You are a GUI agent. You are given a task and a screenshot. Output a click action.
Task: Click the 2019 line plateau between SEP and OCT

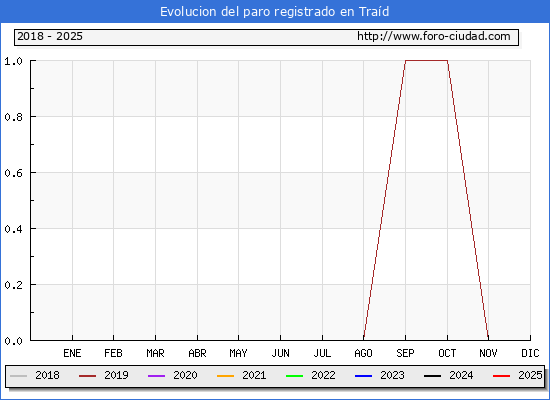(427, 61)
